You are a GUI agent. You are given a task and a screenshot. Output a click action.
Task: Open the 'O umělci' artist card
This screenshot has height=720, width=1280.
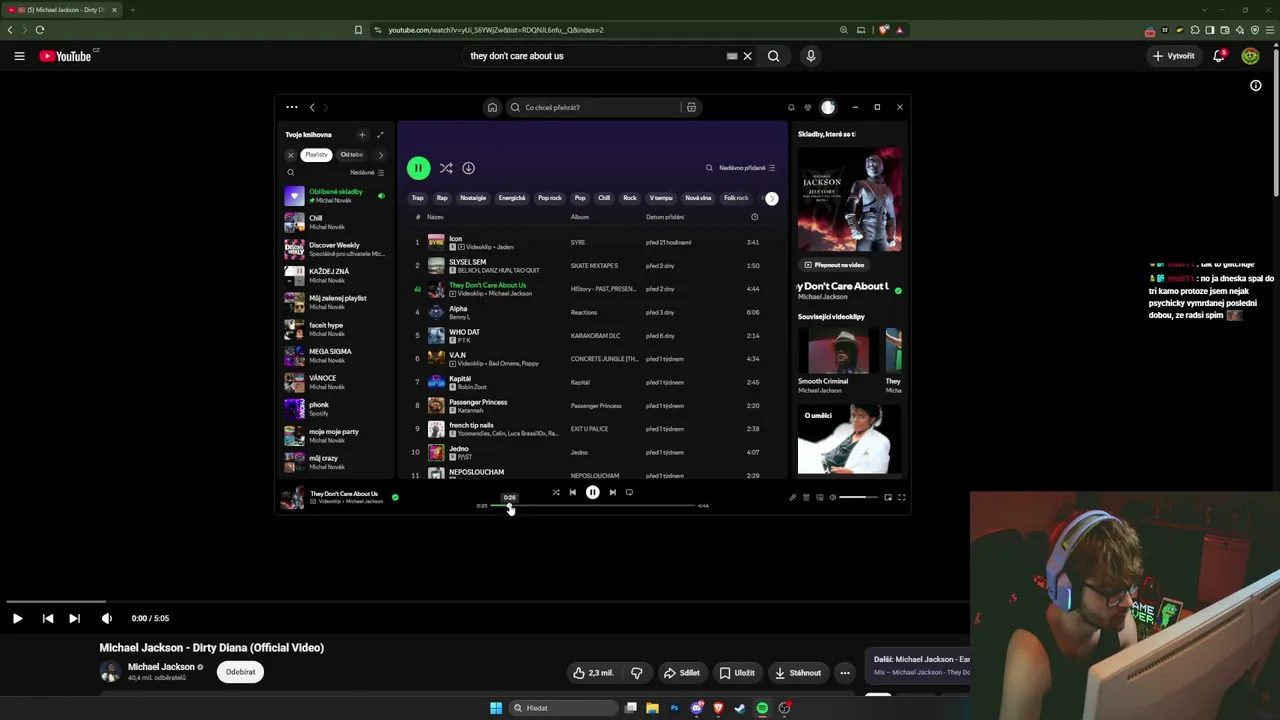point(849,438)
